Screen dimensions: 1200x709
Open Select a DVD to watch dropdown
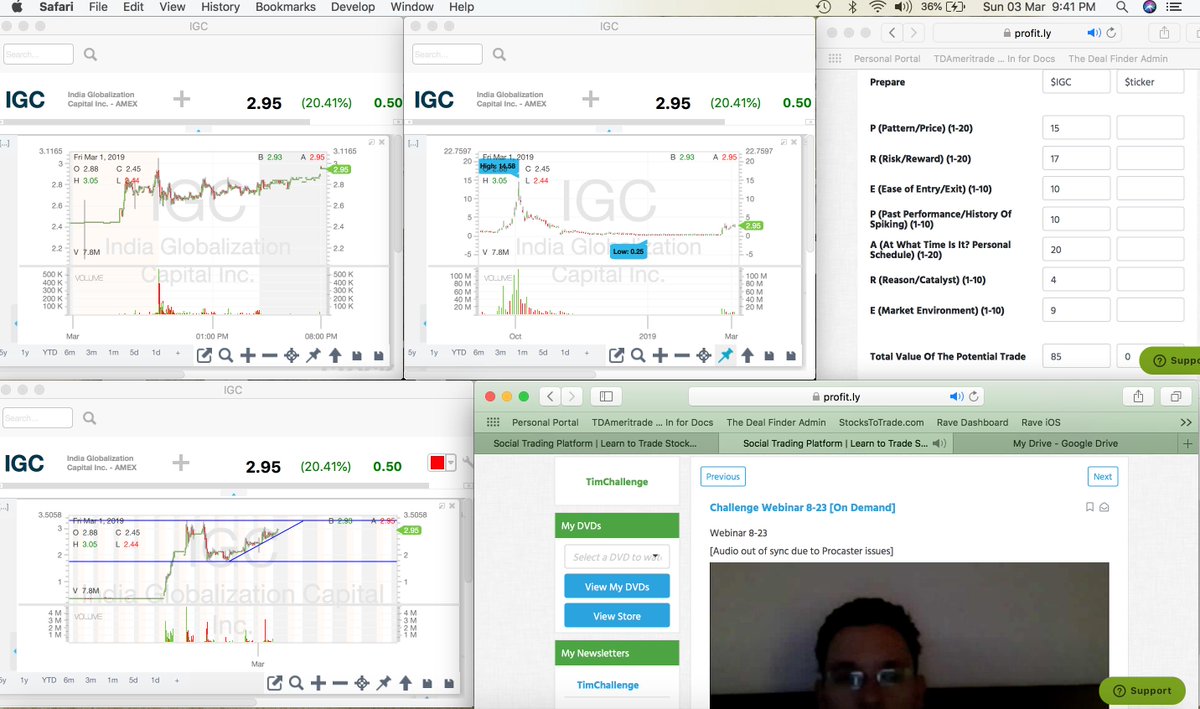coord(617,557)
